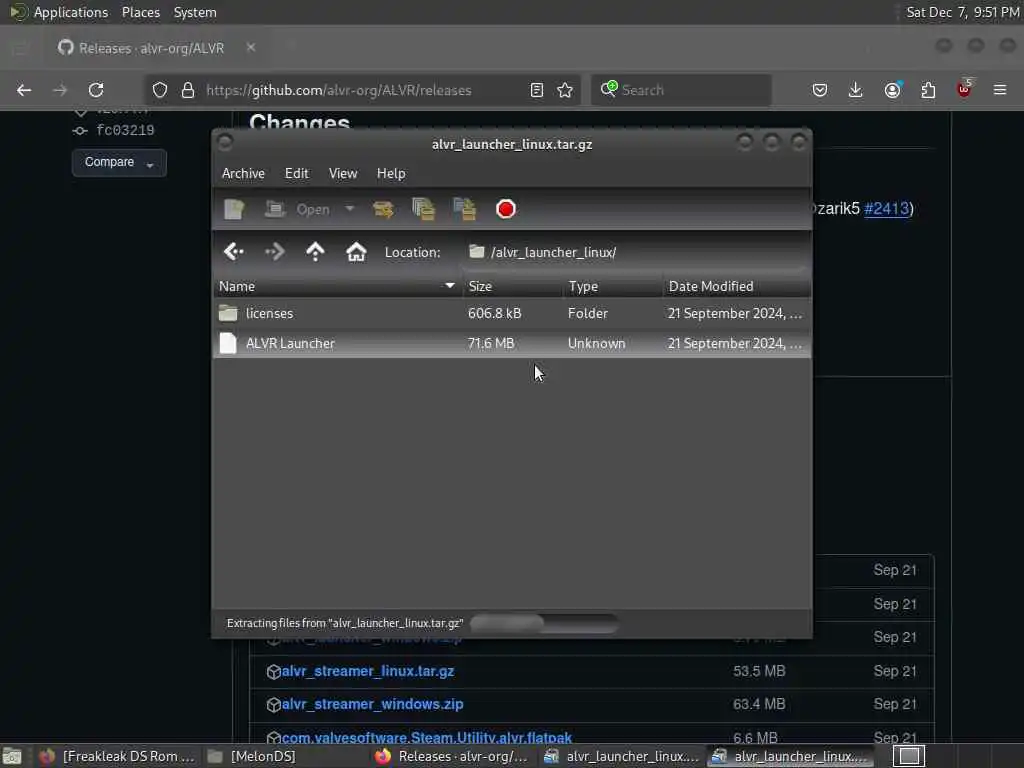Click the Firefox forward arrow
Viewport: 1024px width, 768px height.
tap(60, 90)
